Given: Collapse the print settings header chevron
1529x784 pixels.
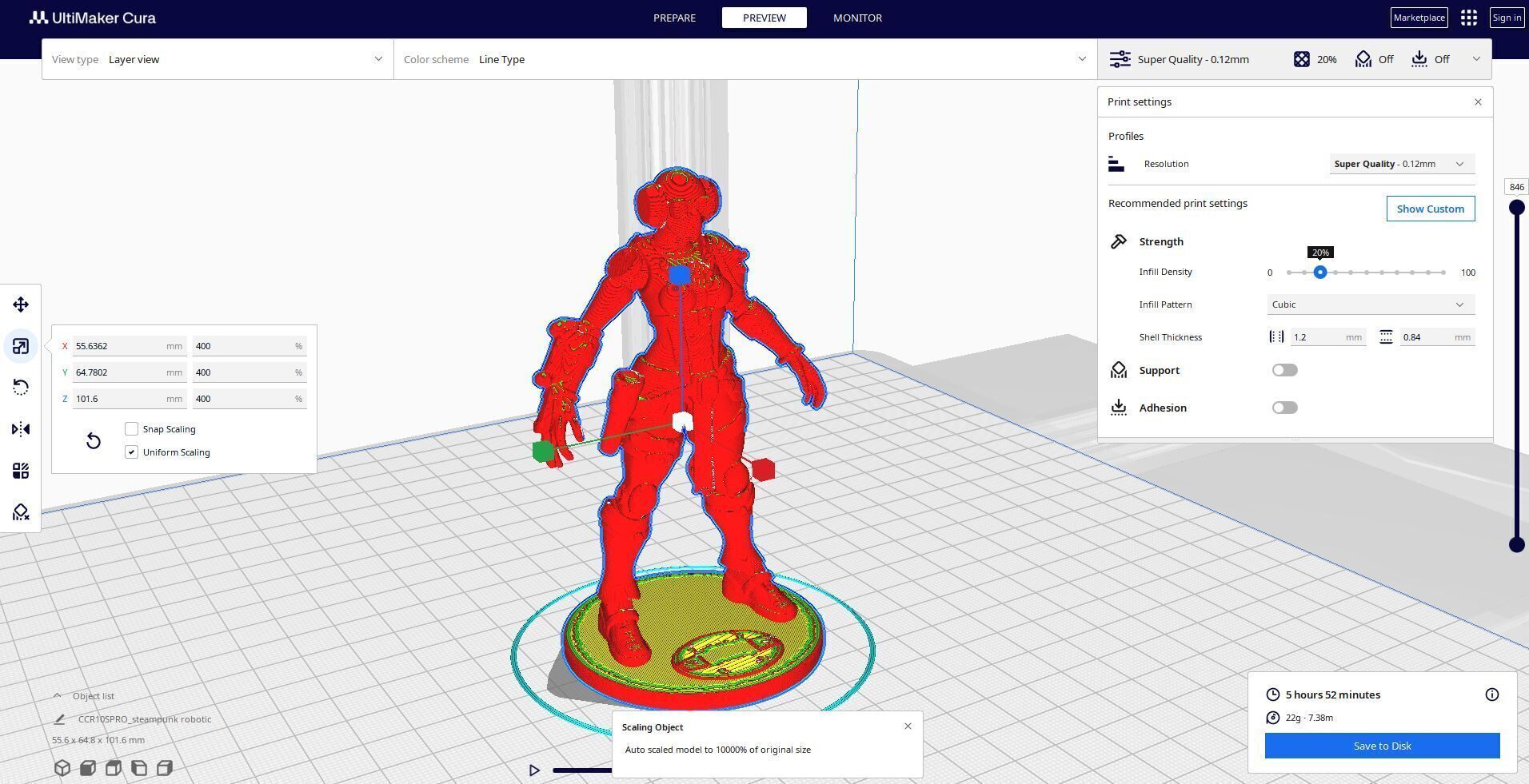Looking at the screenshot, I should coord(1476,59).
